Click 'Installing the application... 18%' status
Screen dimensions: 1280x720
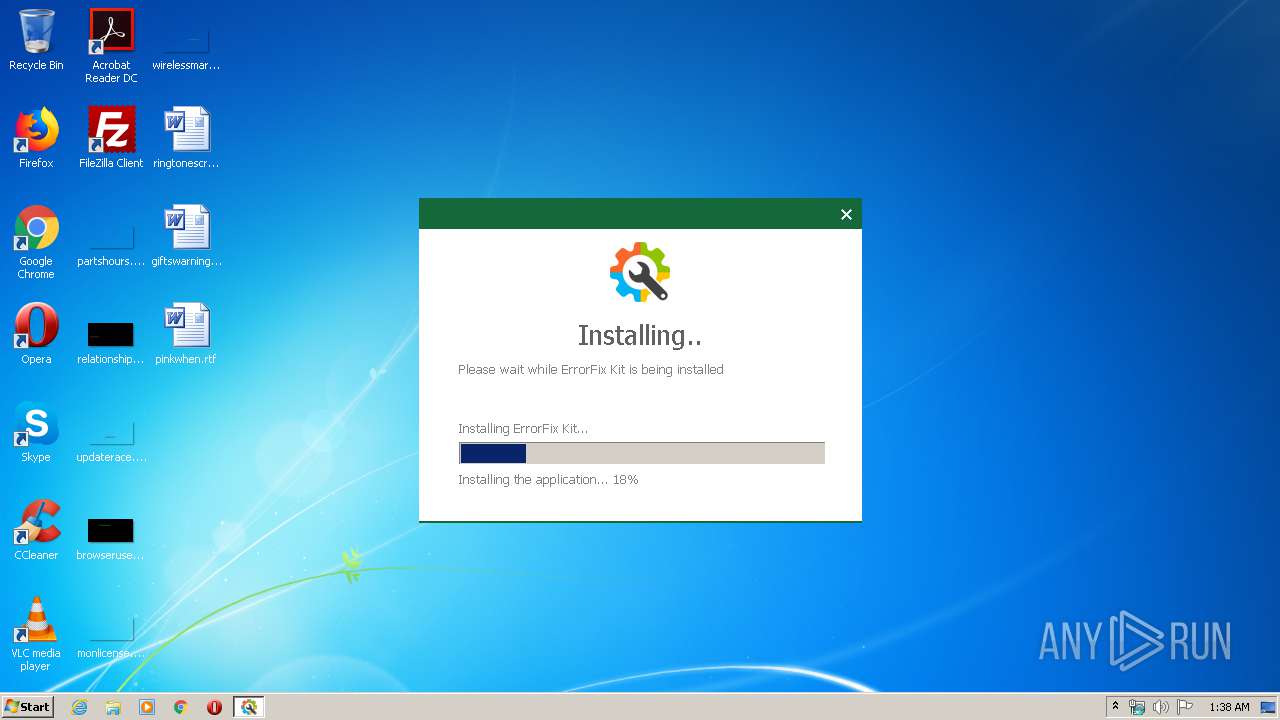pos(548,479)
